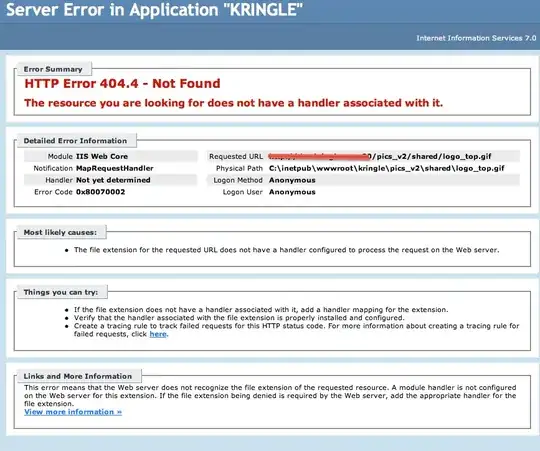Viewport: 540px width, 451px height.
Task: Select the 'MapRequestHandler' notification value
Action: pyautogui.click(x=115, y=168)
